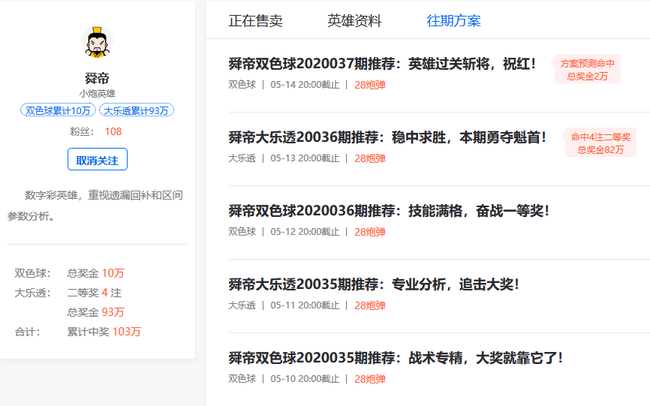Click the 05-13 20:00截止 deadline text
Screen dimensions: 650x406
click(x=305, y=158)
